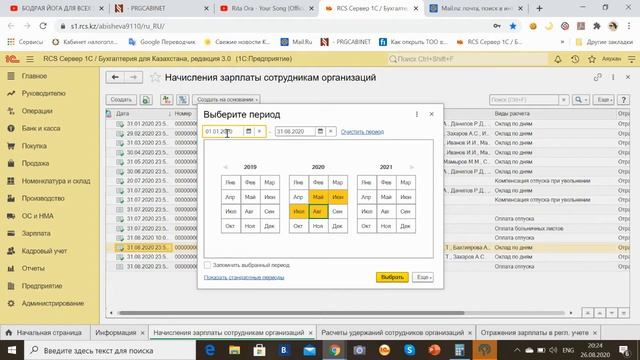
Task: Expand the Еще dropdown in the list toolbar
Action: point(603,100)
